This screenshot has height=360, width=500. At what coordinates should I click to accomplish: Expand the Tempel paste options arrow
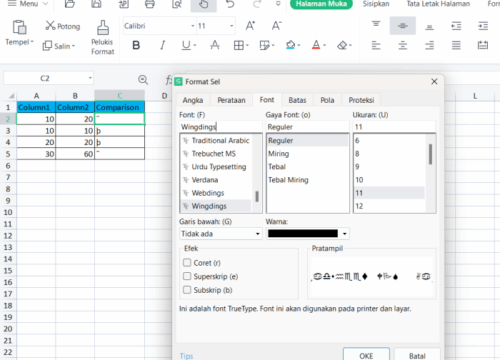point(32,42)
